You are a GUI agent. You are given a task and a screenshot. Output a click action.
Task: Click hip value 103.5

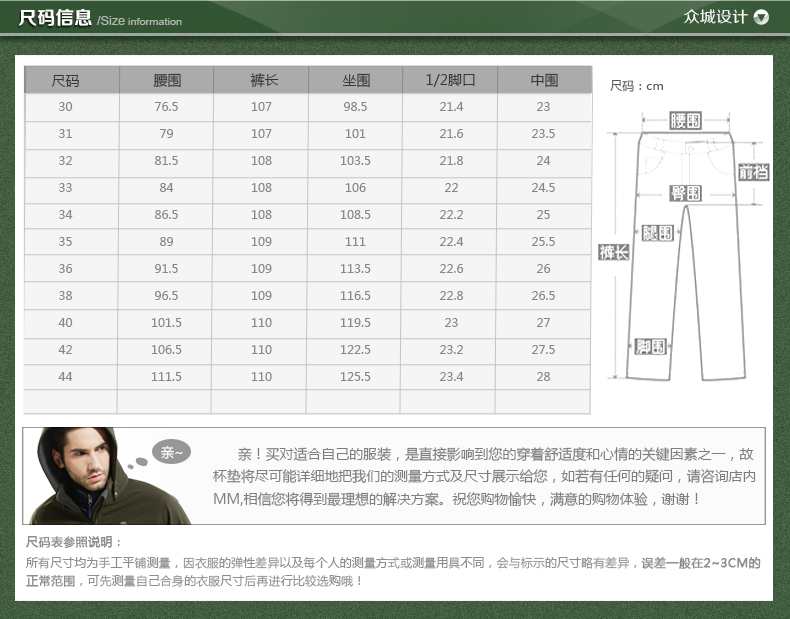click(355, 161)
